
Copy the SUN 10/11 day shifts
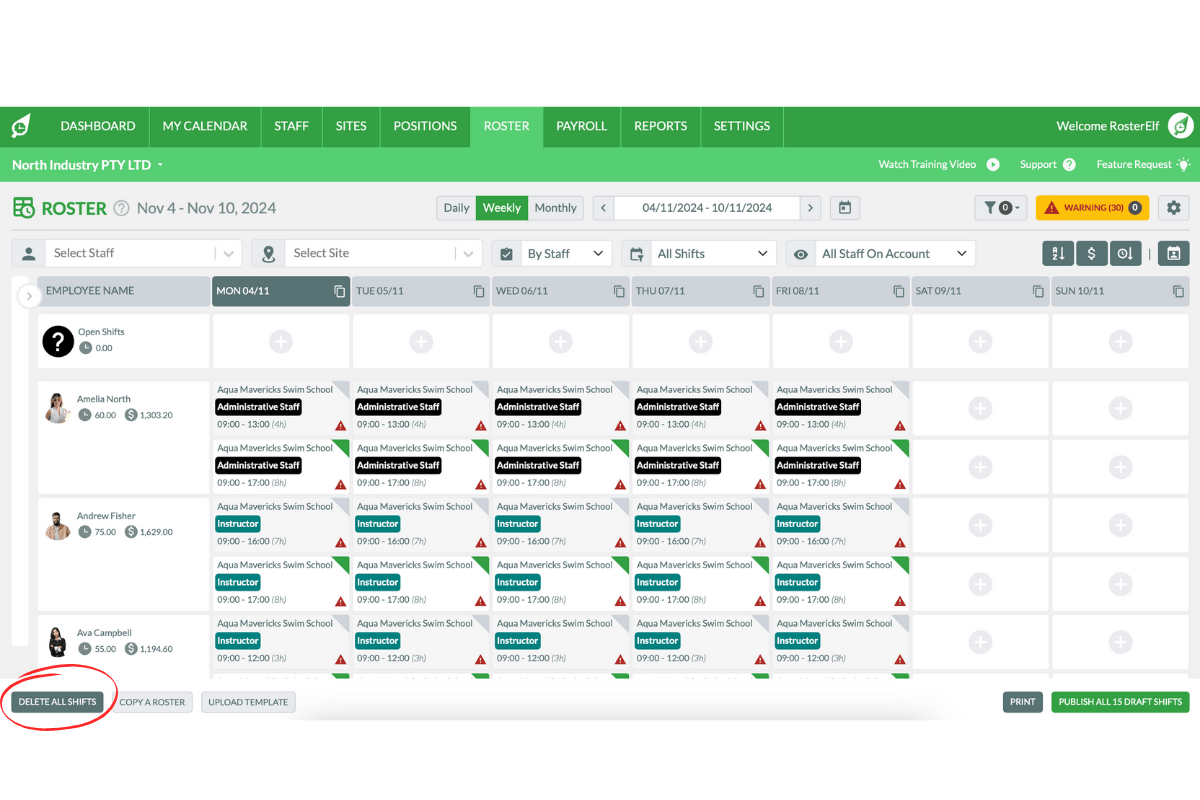(1178, 291)
